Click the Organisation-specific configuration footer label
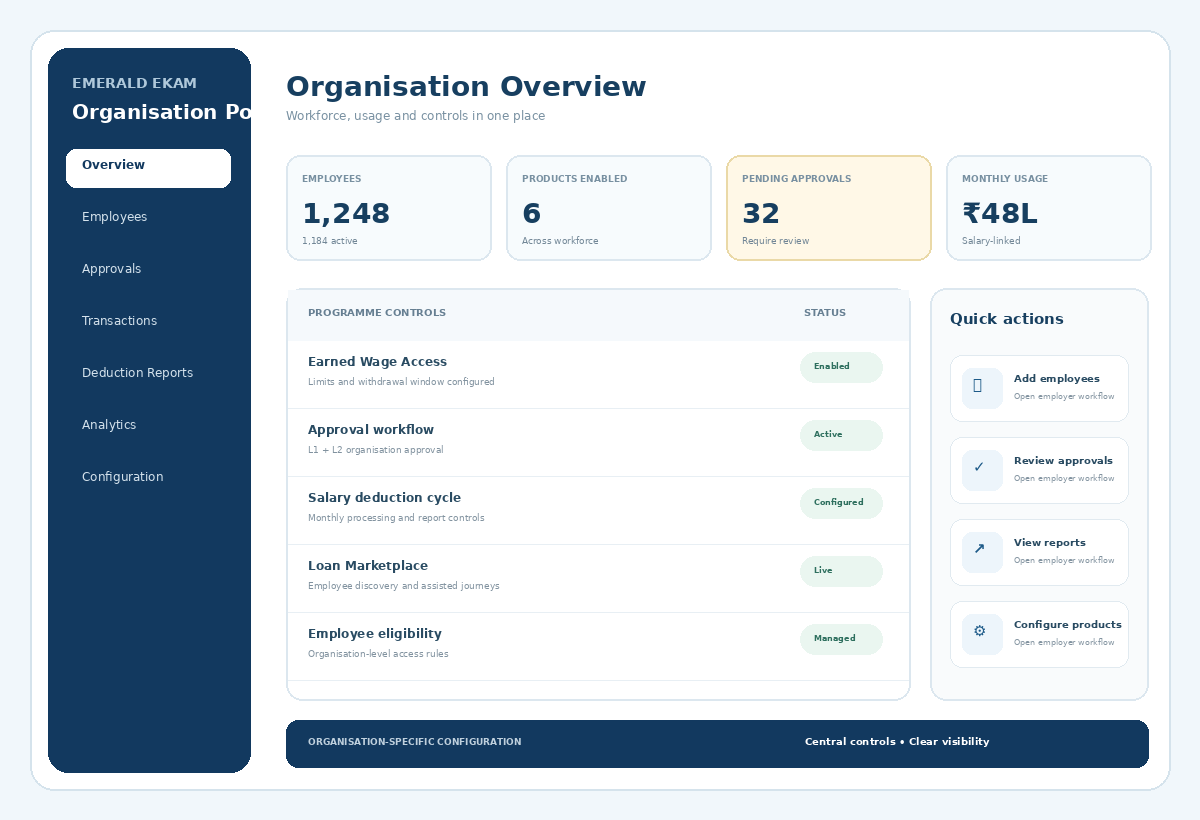This screenshot has height=820, width=1200. click(x=414, y=742)
